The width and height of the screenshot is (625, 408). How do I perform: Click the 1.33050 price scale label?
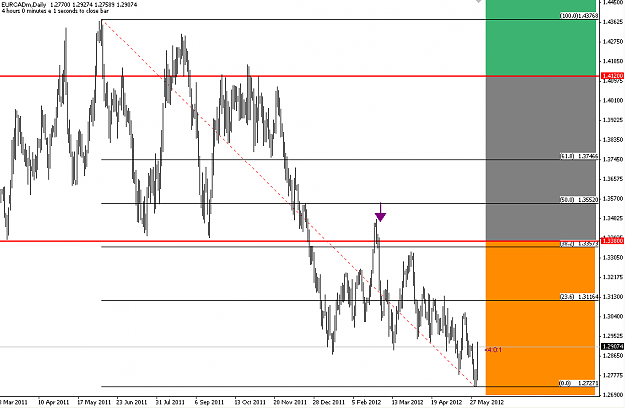coord(613,258)
